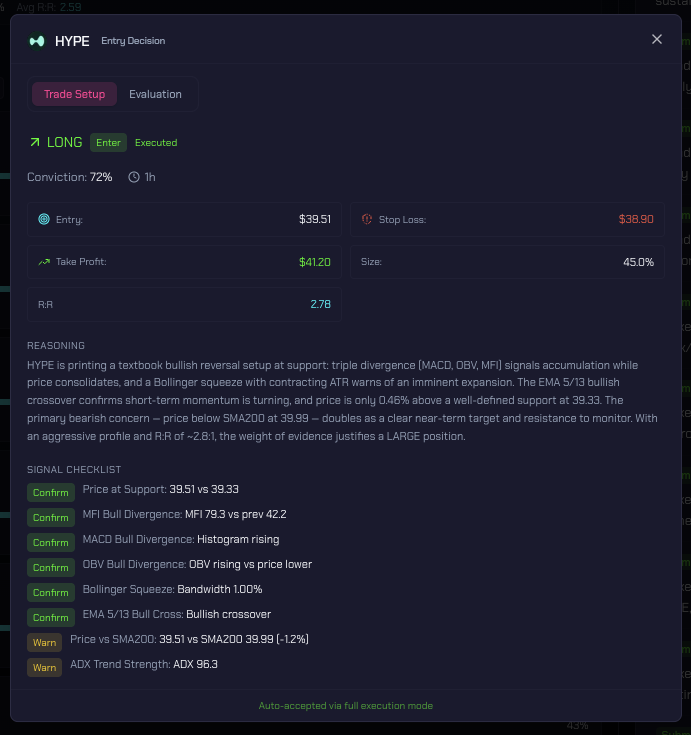Switch to the Evaluation tab
Screen dimensions: 691x735
pos(155,94)
